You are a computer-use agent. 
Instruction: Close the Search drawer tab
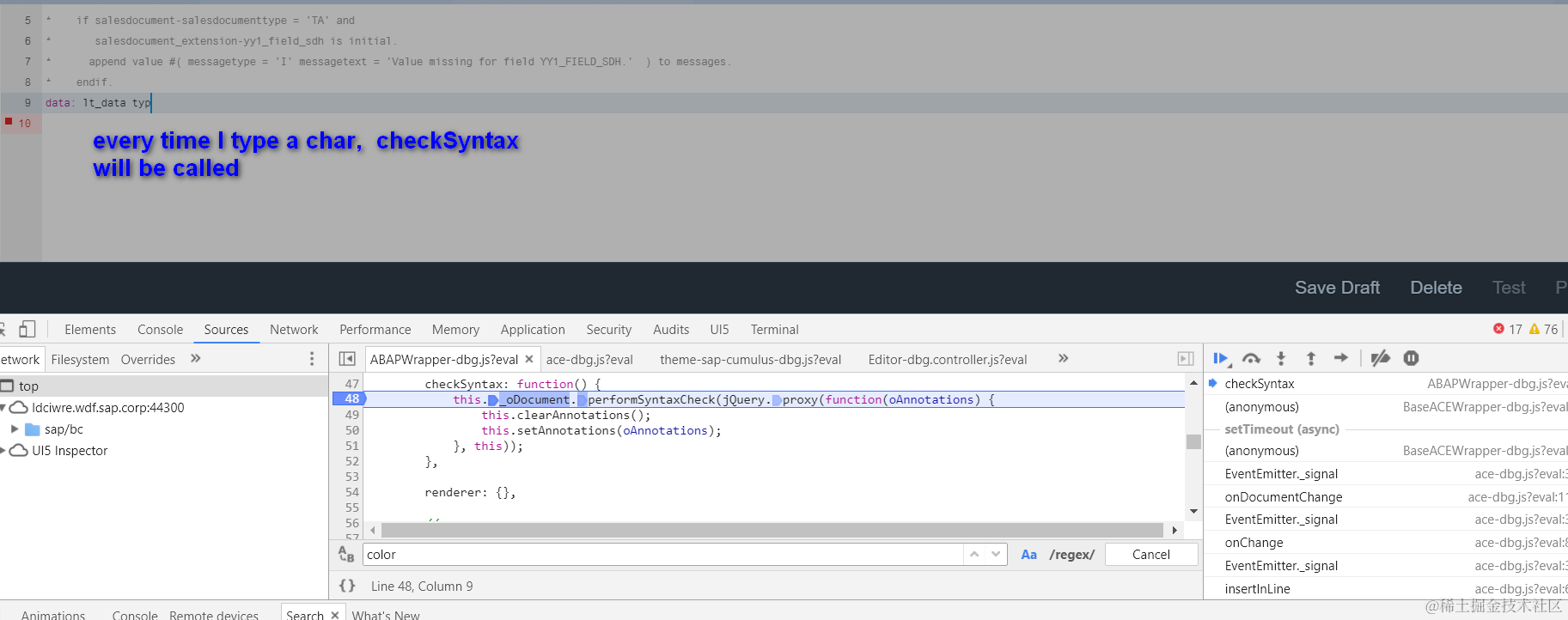(335, 615)
